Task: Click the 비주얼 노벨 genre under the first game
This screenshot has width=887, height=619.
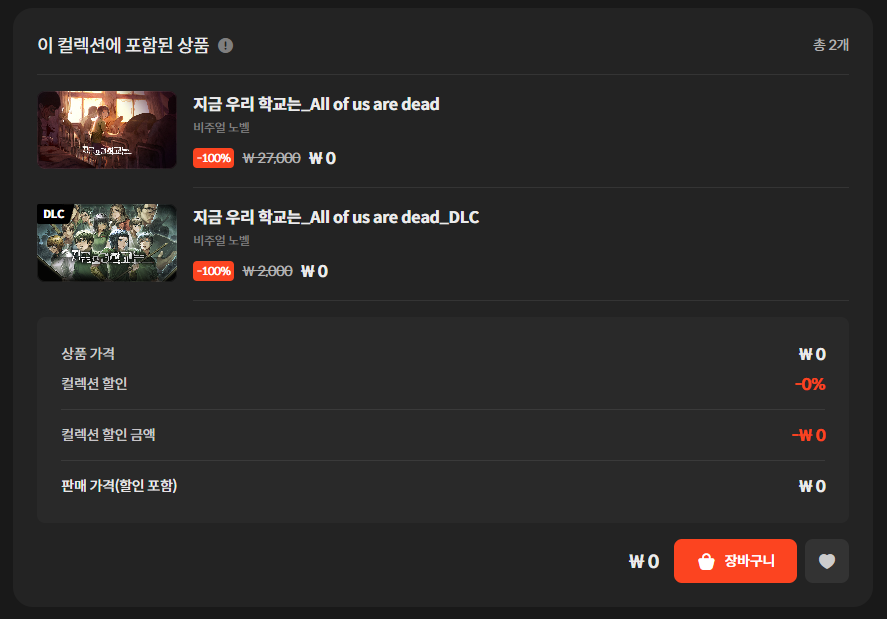Action: (221, 127)
